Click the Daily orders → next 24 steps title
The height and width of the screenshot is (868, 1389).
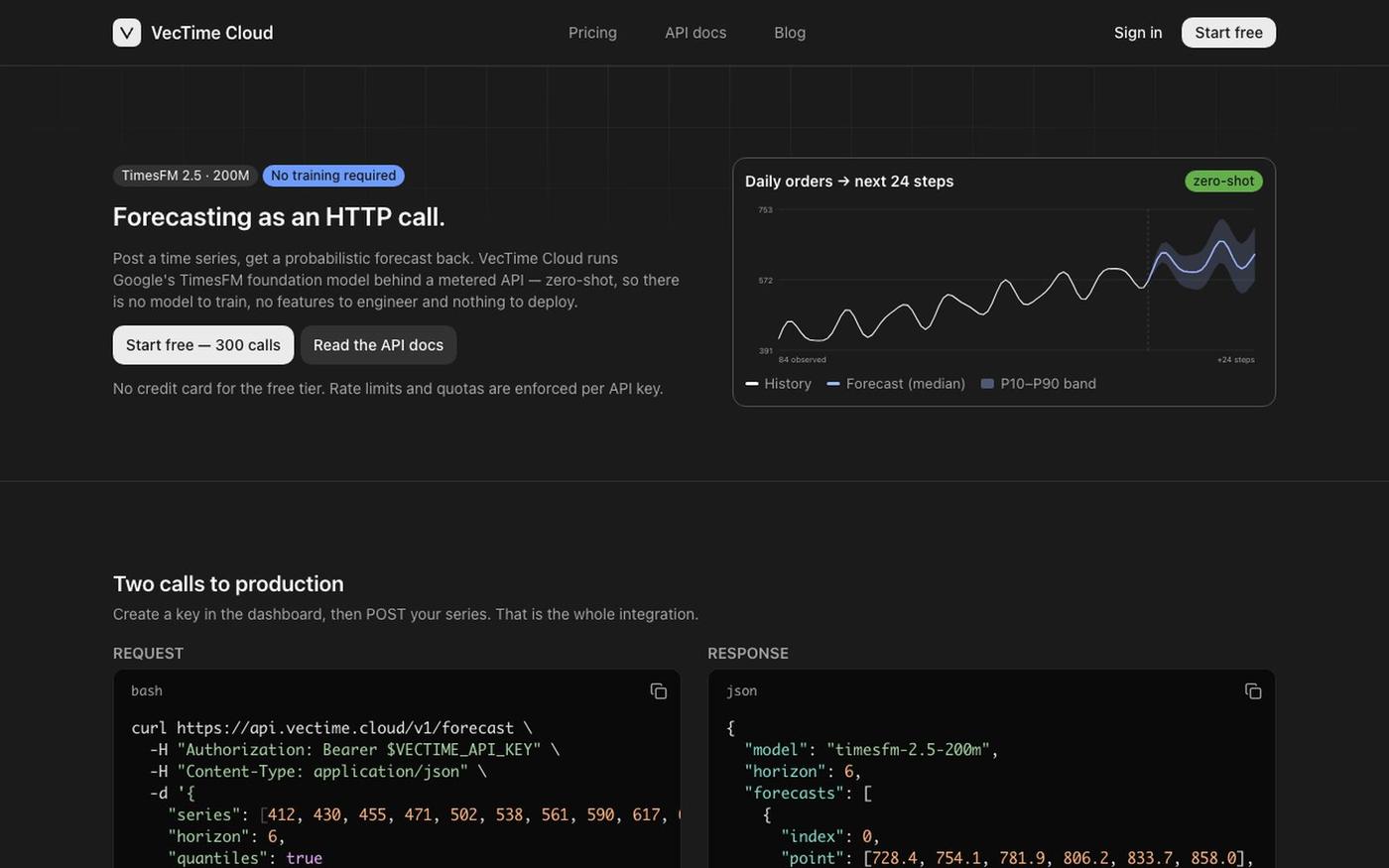(x=849, y=182)
